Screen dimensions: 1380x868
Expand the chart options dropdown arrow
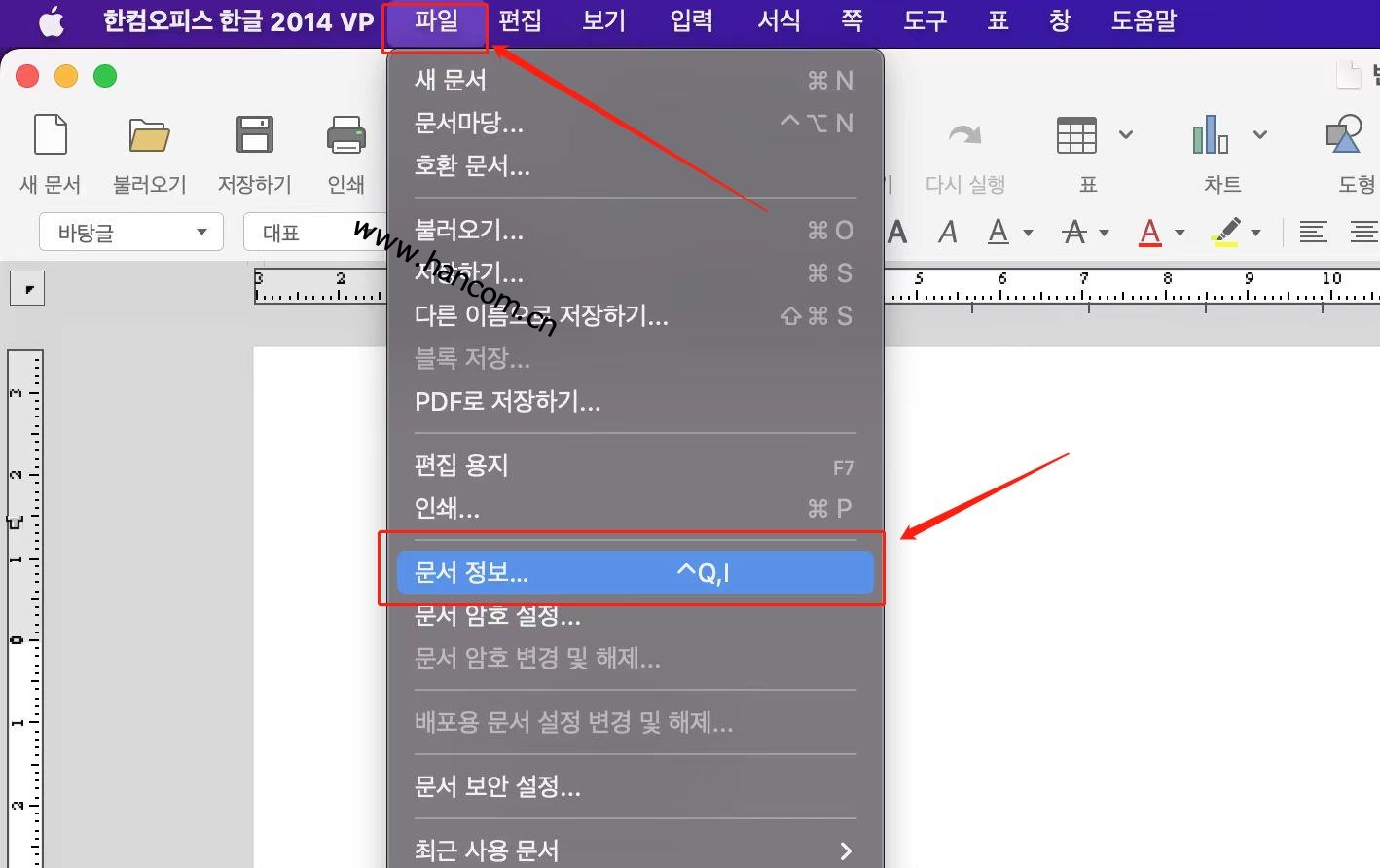pos(1260,135)
